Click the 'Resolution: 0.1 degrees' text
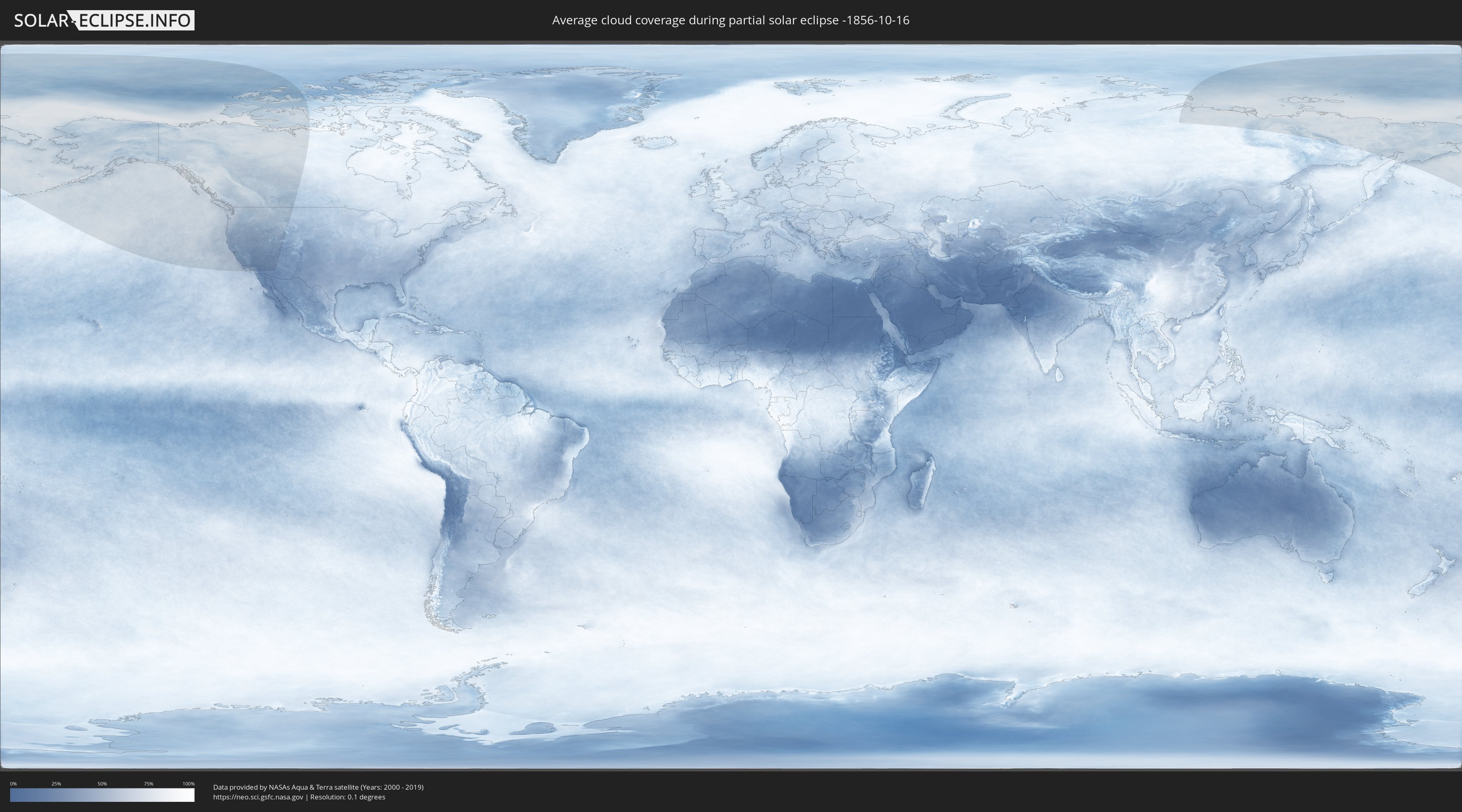Viewport: 1462px width, 812px height. click(347, 797)
